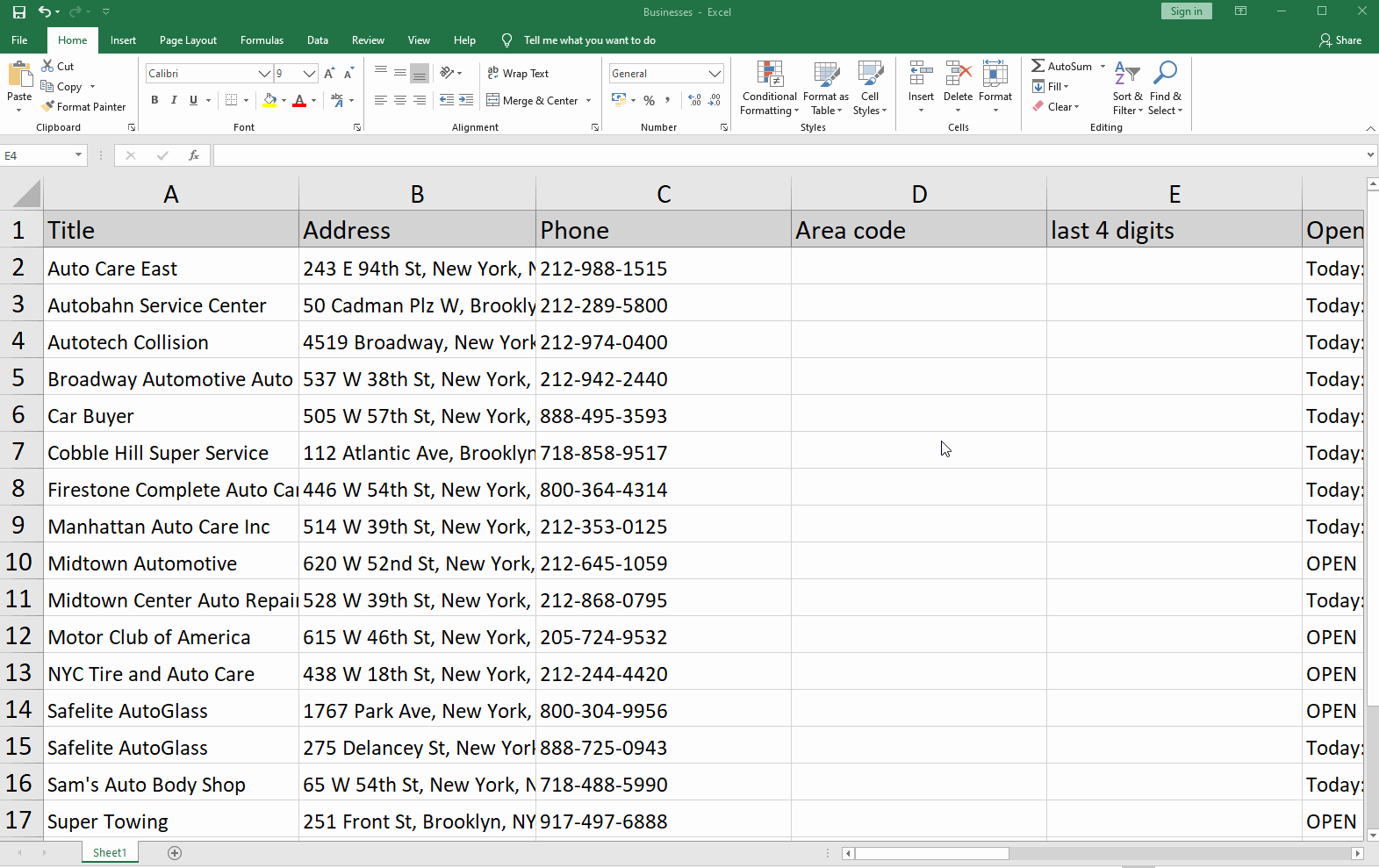Apply the red Font Color

click(x=299, y=101)
